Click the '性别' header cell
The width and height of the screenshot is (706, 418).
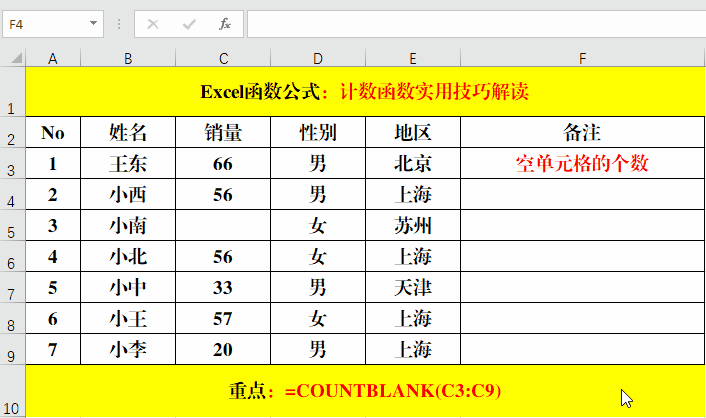318,132
